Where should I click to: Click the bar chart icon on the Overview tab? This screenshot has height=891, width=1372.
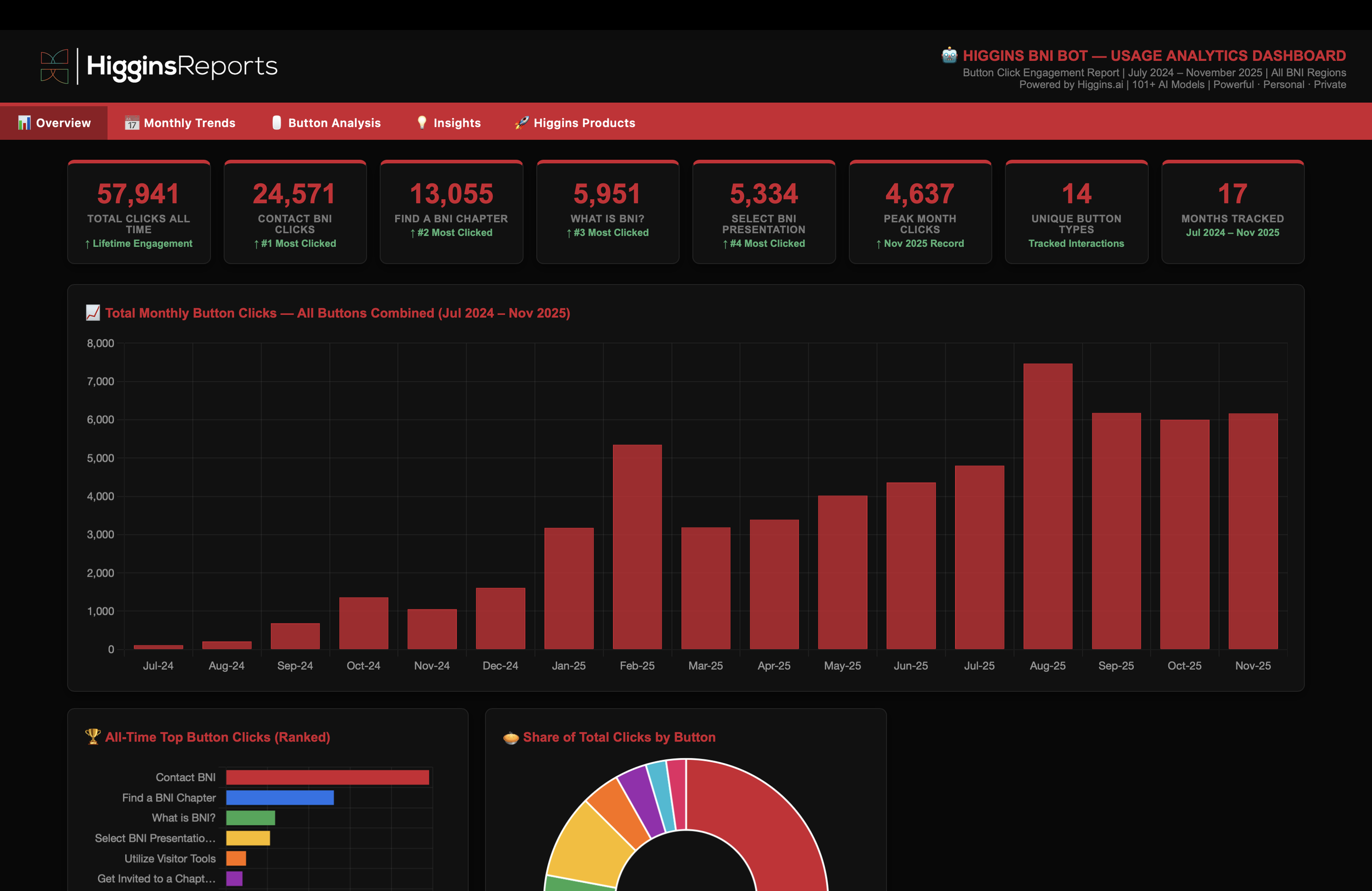click(x=24, y=123)
